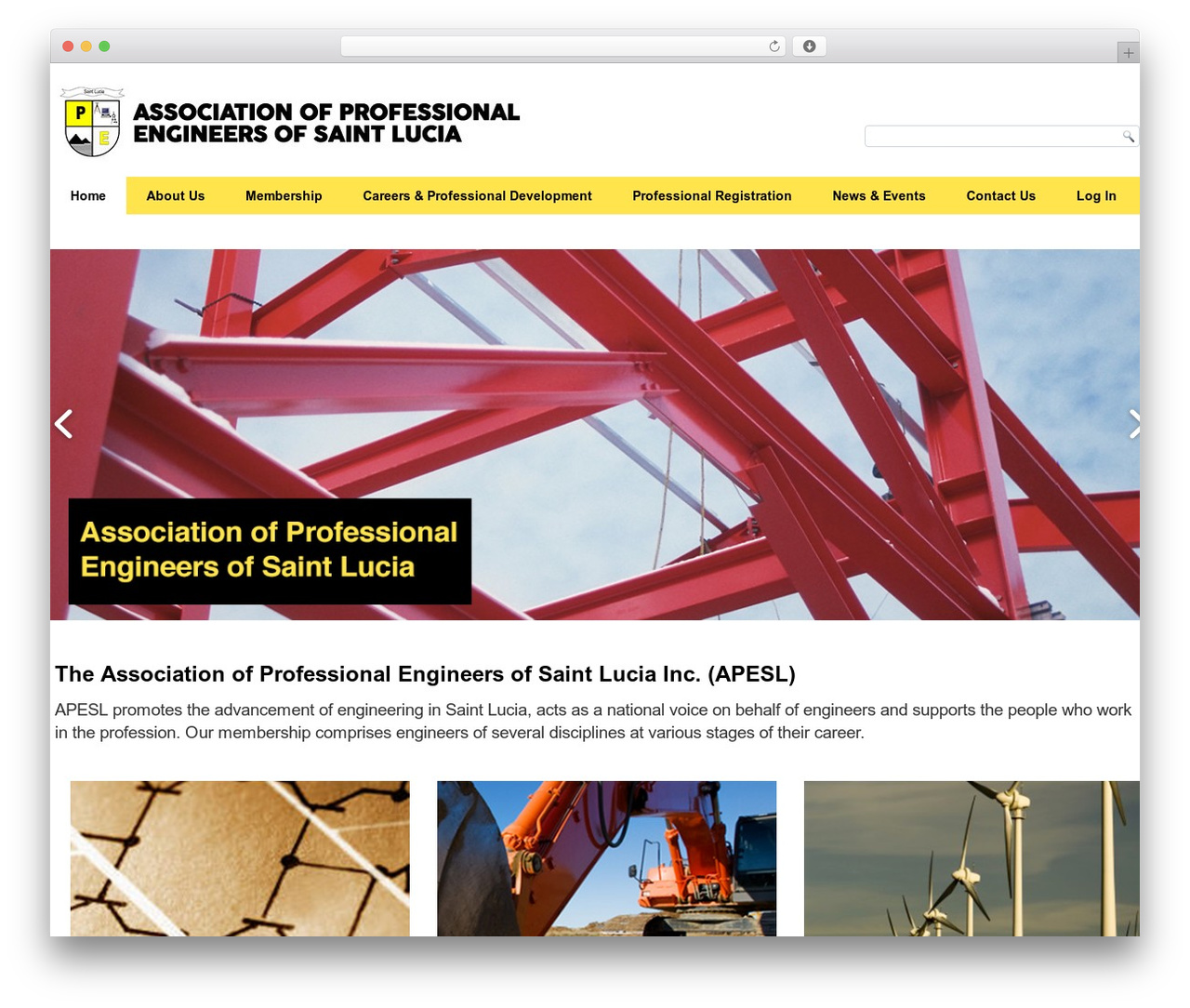Open the Membership menu item
The image size is (1190, 1008).
(284, 196)
